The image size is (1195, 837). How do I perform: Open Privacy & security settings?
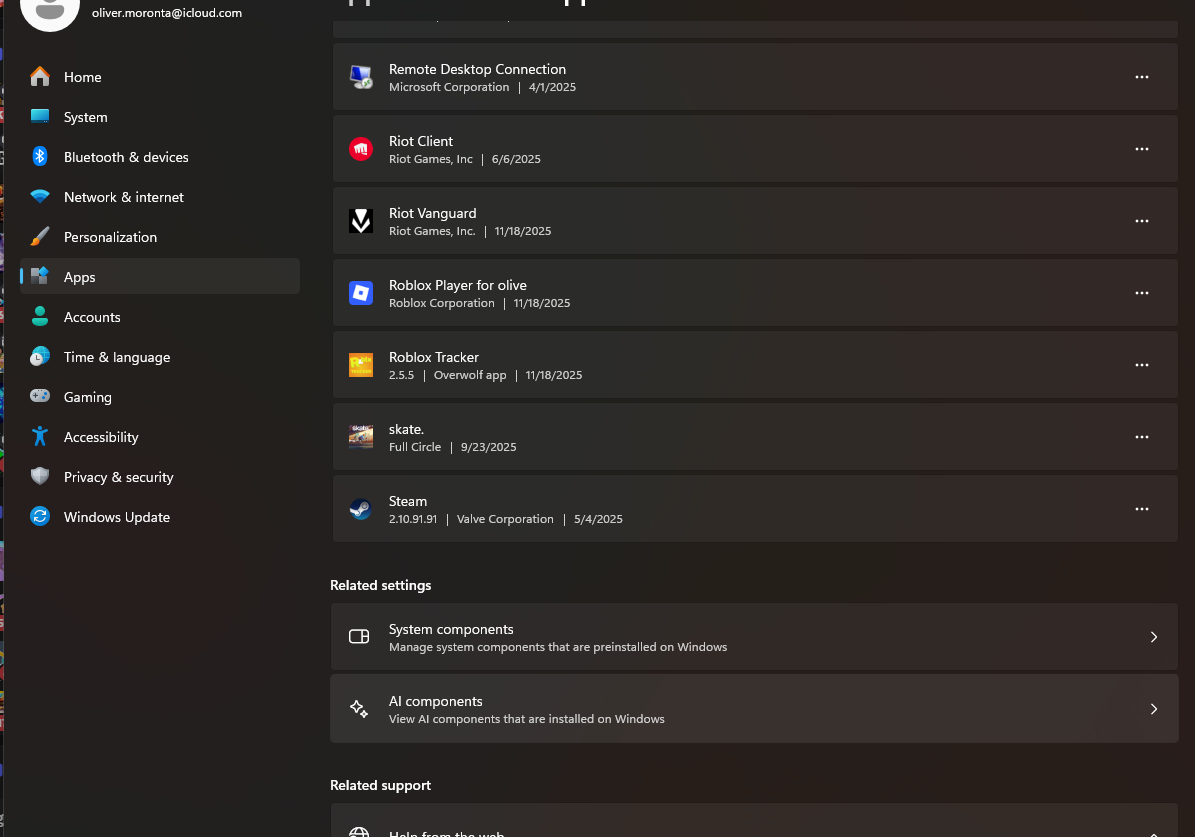(159, 477)
